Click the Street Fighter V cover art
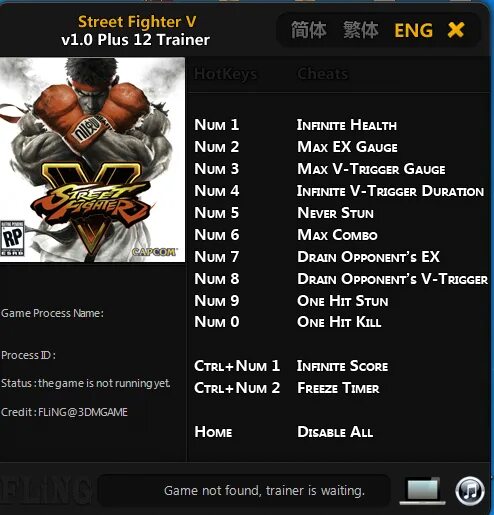This screenshot has height=515, width=494. tap(92, 160)
